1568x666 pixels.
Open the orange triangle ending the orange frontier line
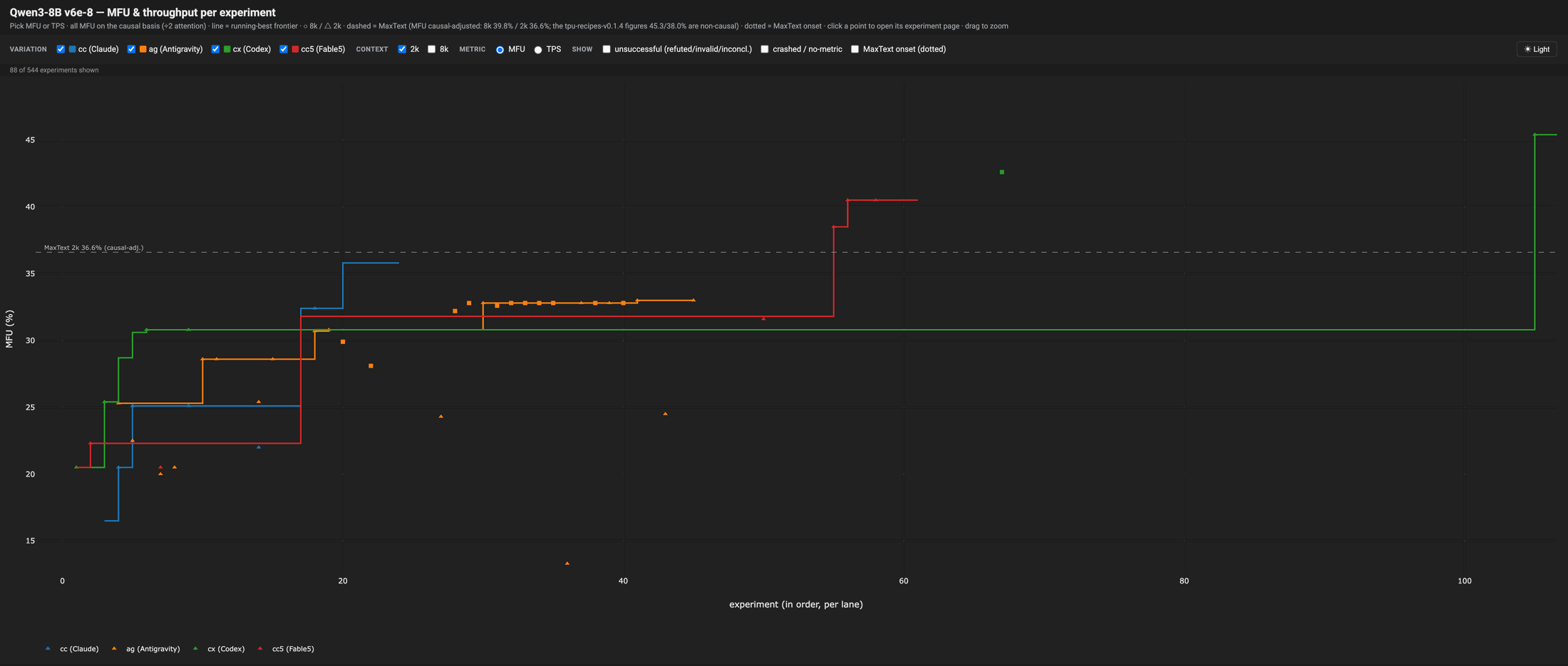pos(693,300)
